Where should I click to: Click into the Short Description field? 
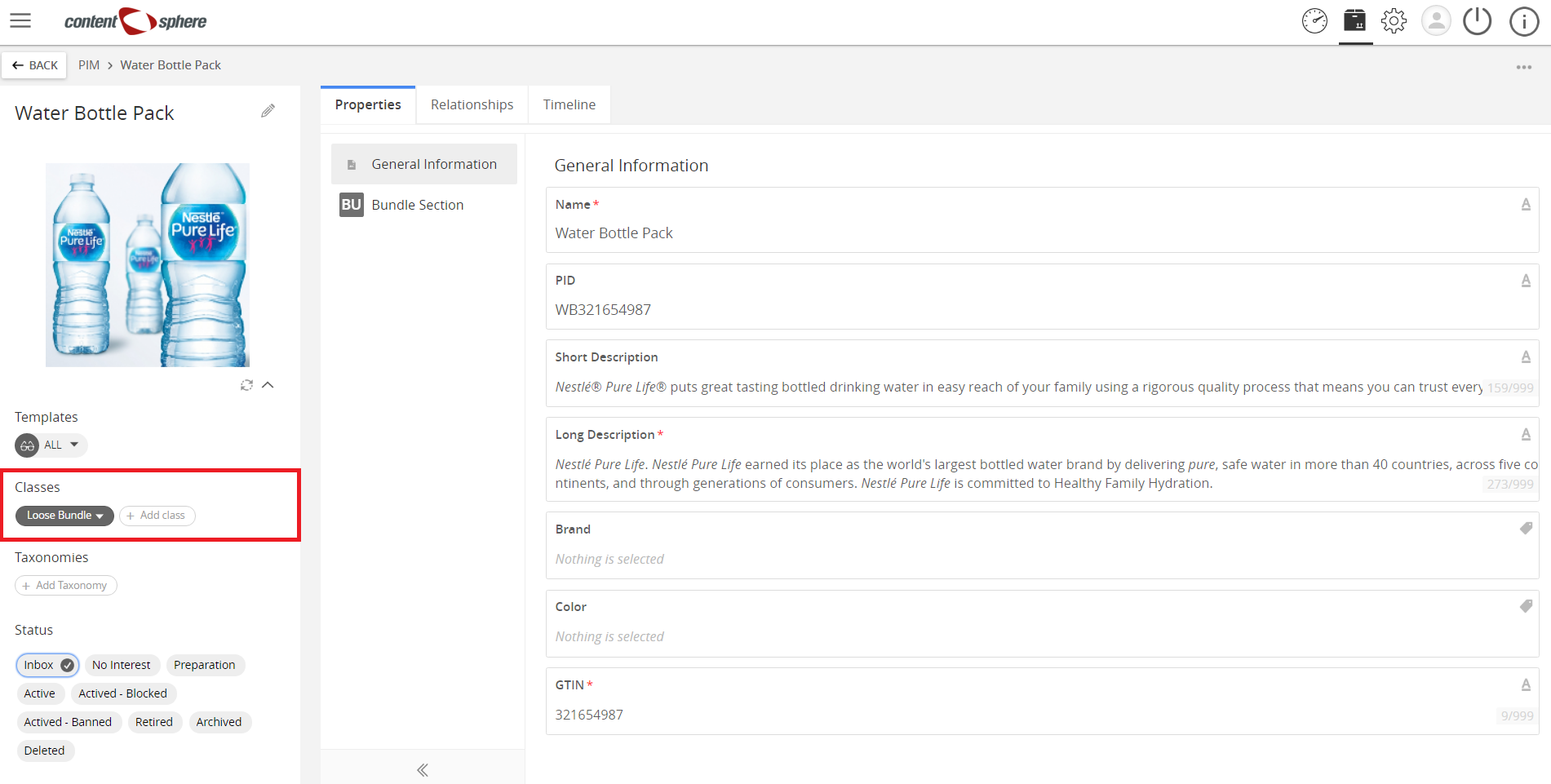1042,374
